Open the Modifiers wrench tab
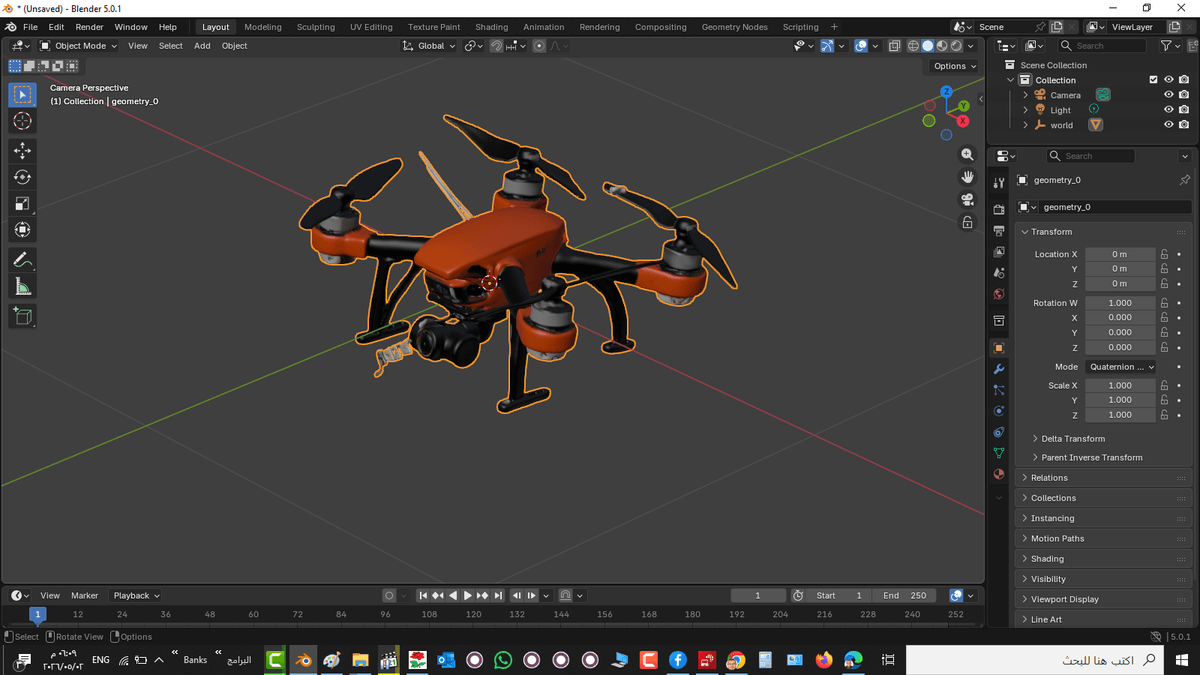Screen dimensions: 1200x675 pyautogui.click(x=998, y=369)
